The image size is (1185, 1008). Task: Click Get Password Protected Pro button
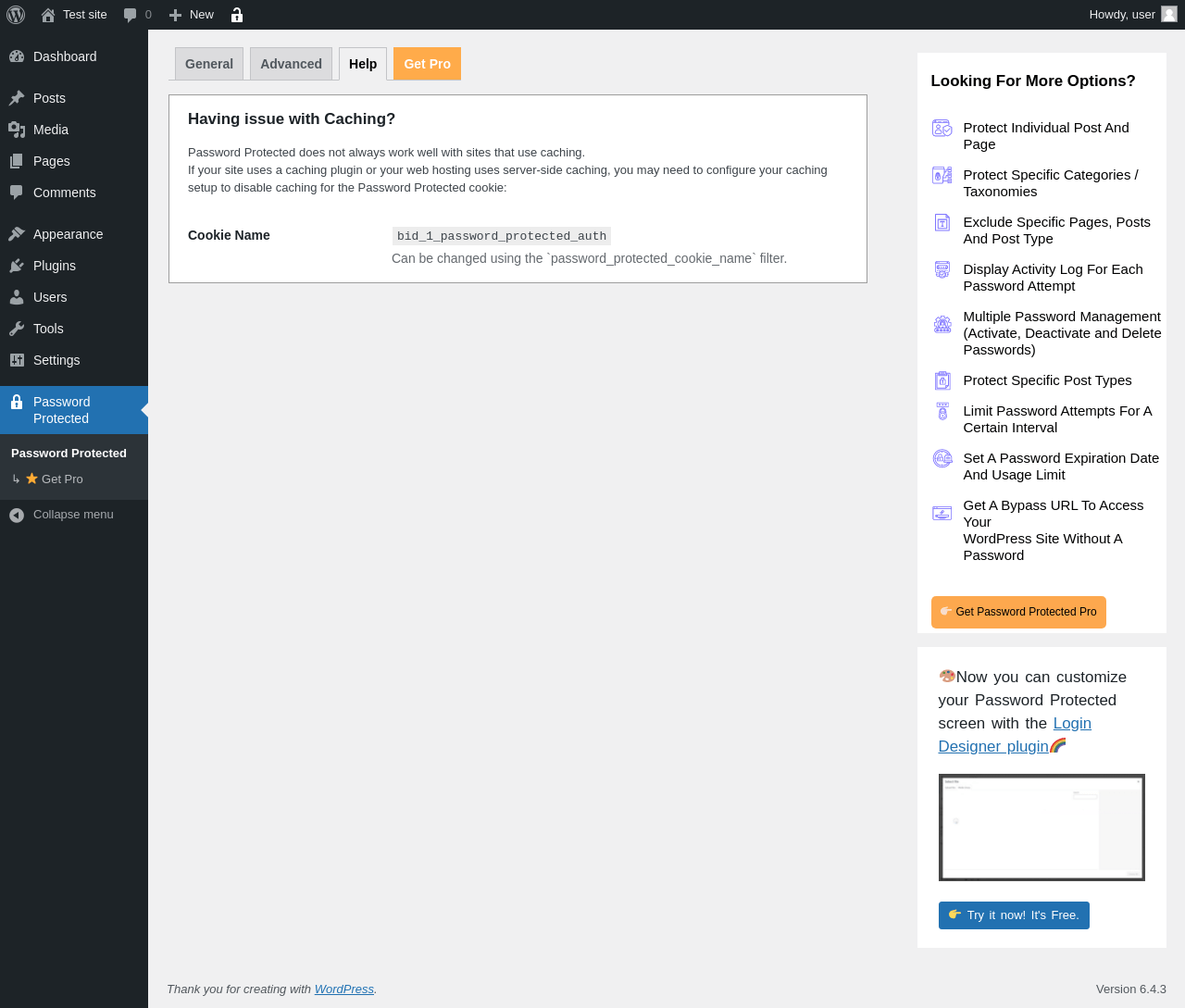tap(1018, 612)
